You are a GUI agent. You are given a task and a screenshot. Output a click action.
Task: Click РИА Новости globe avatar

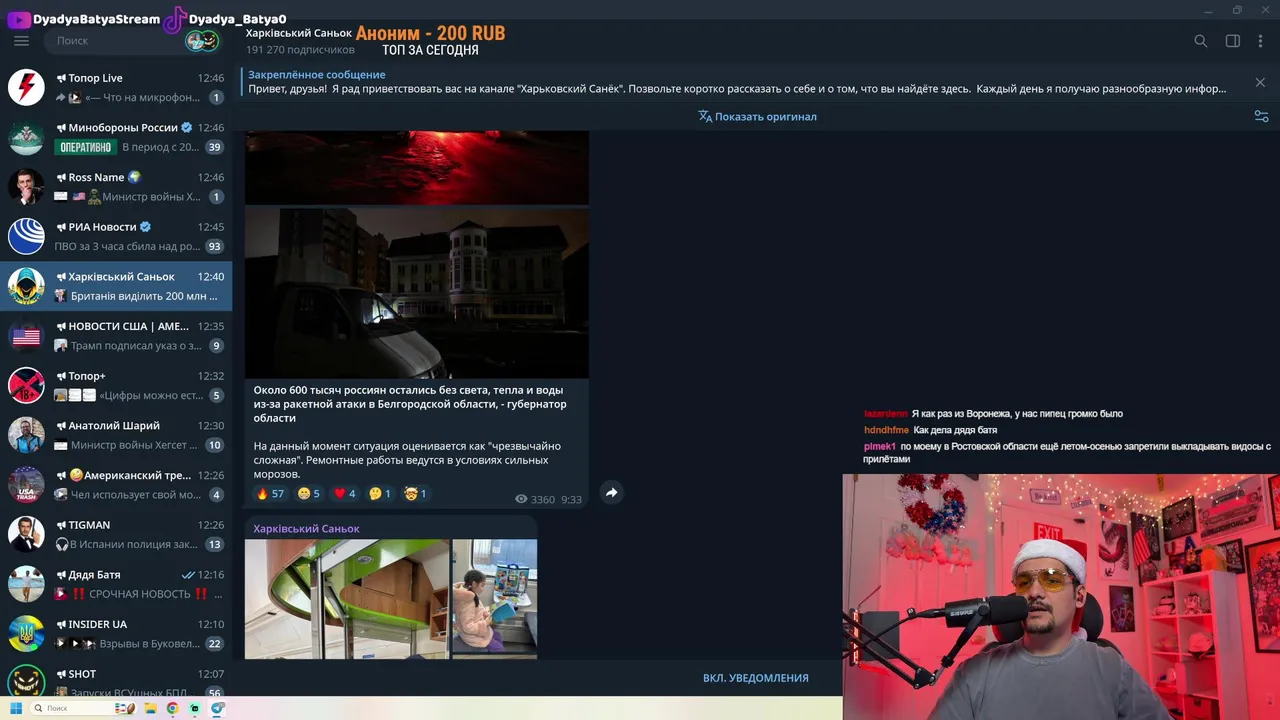[x=26, y=236]
